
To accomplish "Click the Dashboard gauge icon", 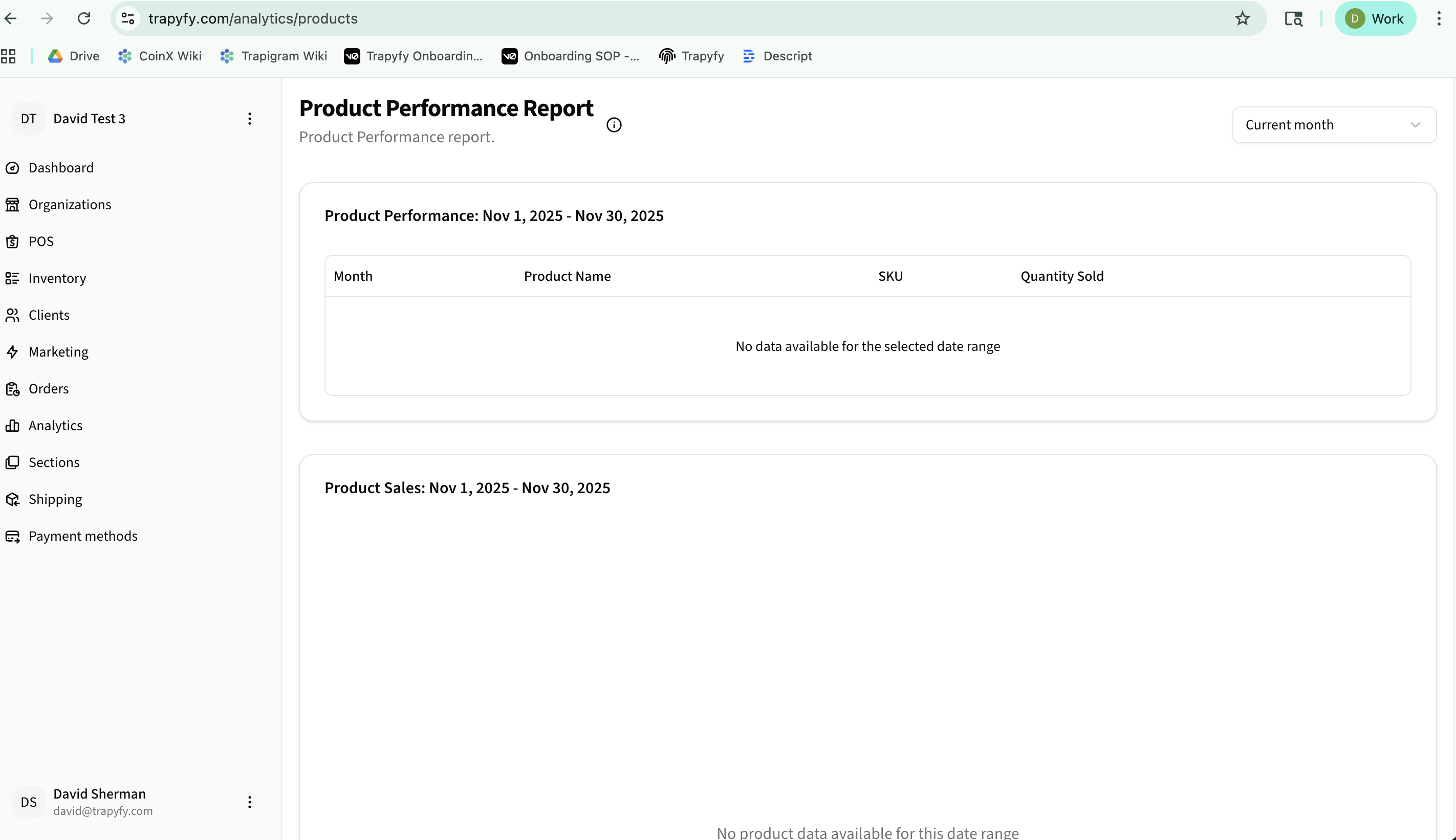I will pyautogui.click(x=12, y=168).
